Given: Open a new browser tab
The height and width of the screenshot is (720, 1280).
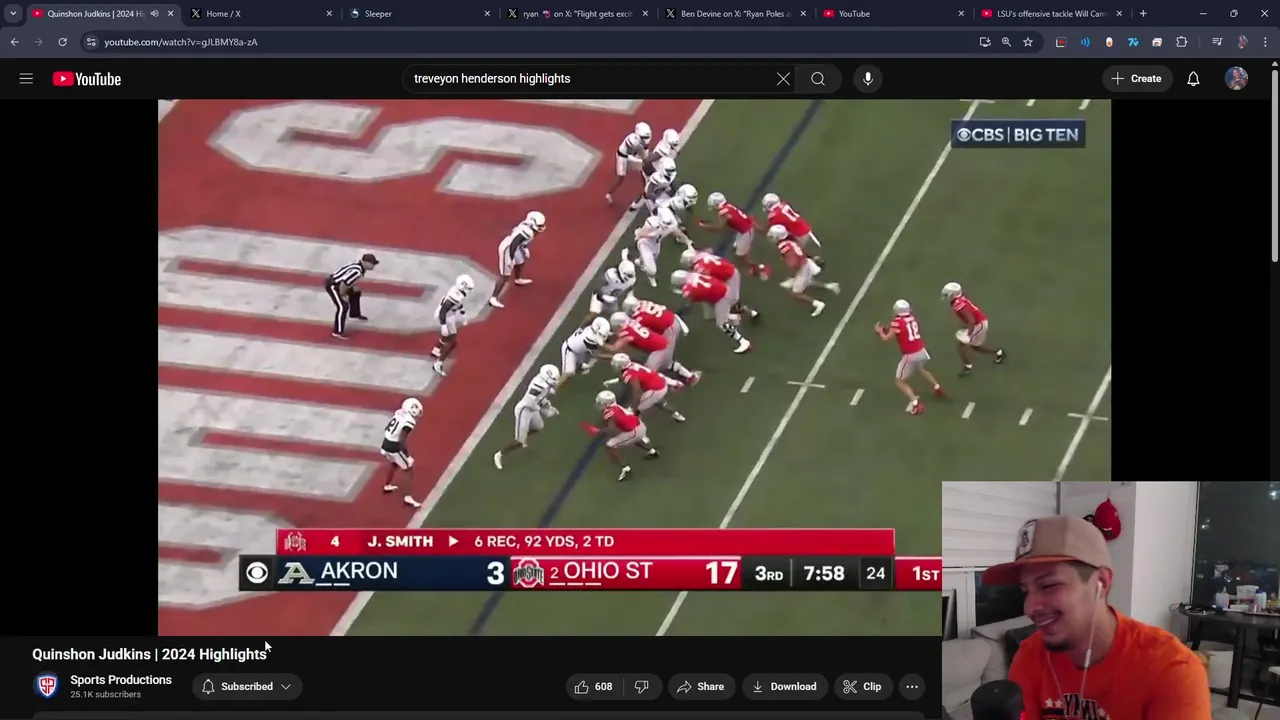Looking at the screenshot, I should coord(1143,14).
